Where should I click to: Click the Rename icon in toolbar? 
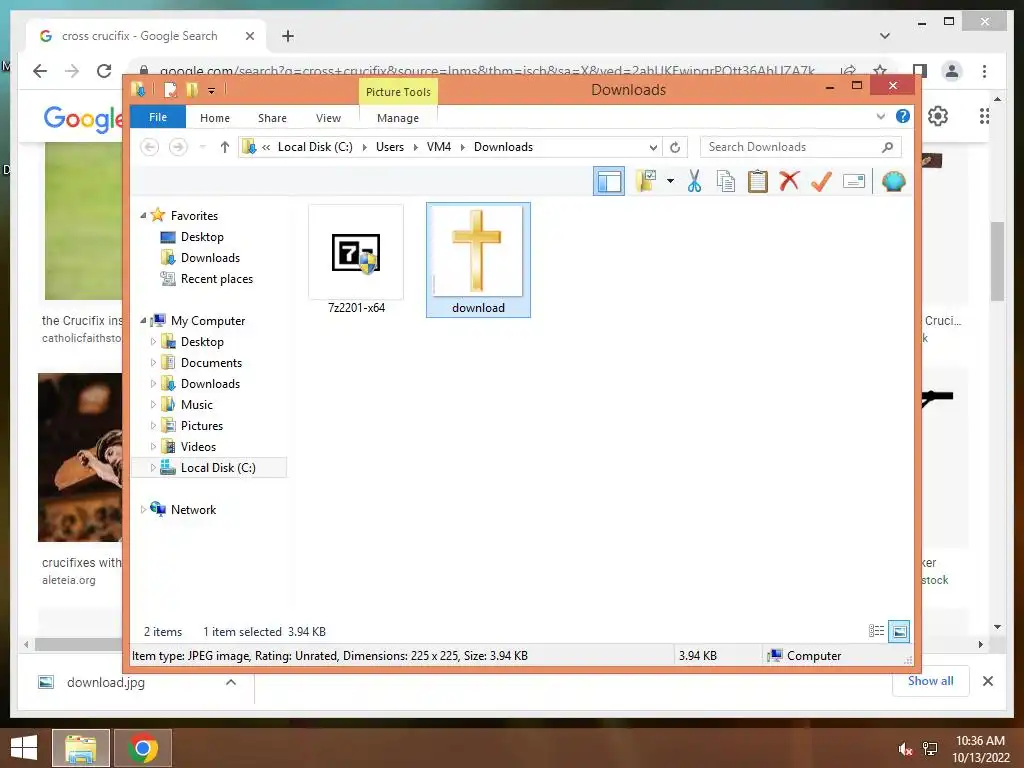coord(854,181)
